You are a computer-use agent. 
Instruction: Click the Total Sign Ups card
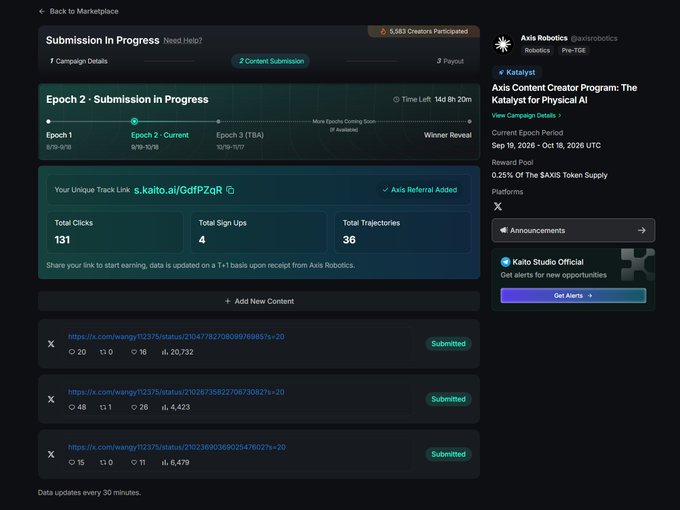click(x=258, y=232)
